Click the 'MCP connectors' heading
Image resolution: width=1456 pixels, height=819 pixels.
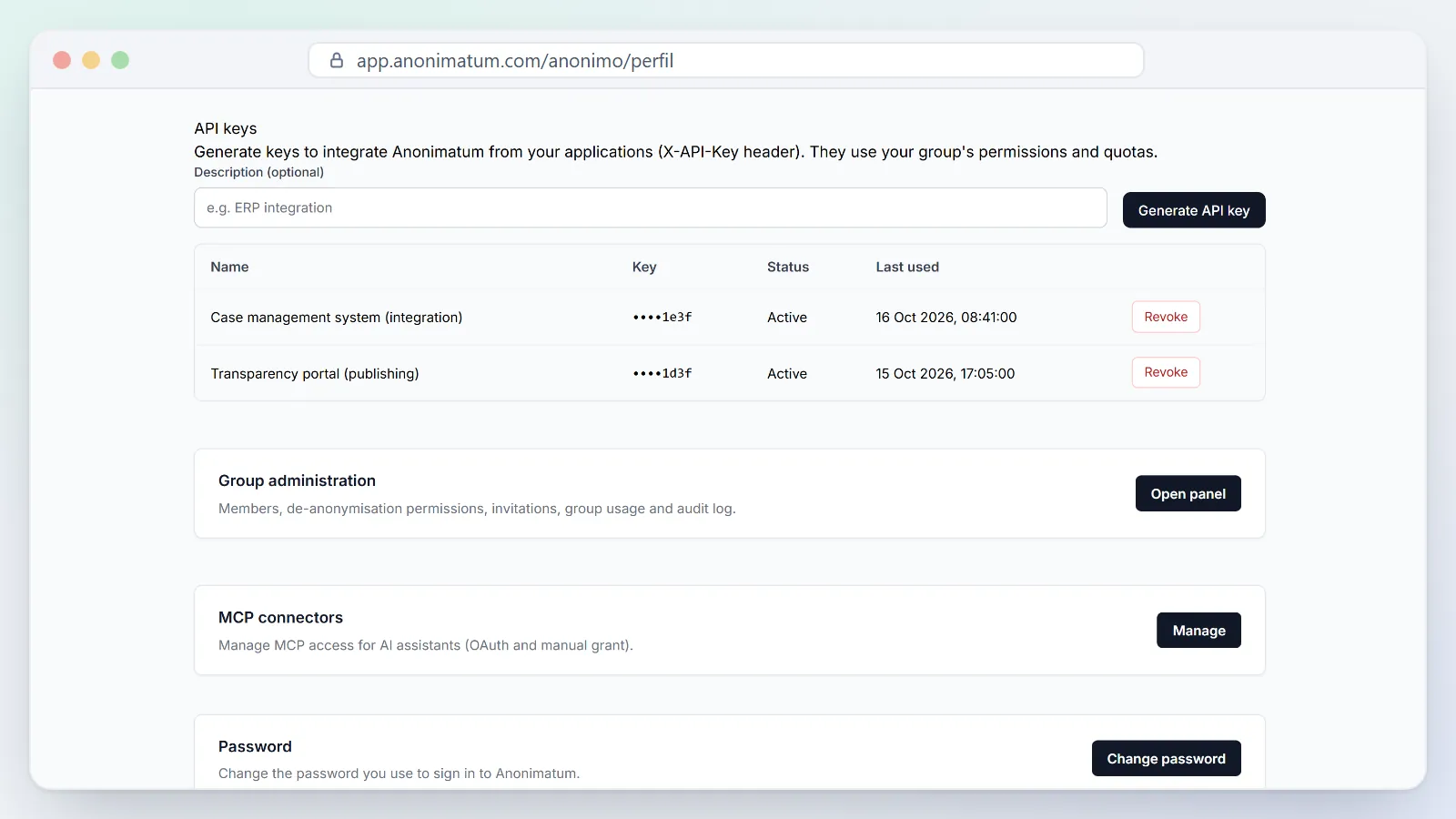(x=280, y=617)
